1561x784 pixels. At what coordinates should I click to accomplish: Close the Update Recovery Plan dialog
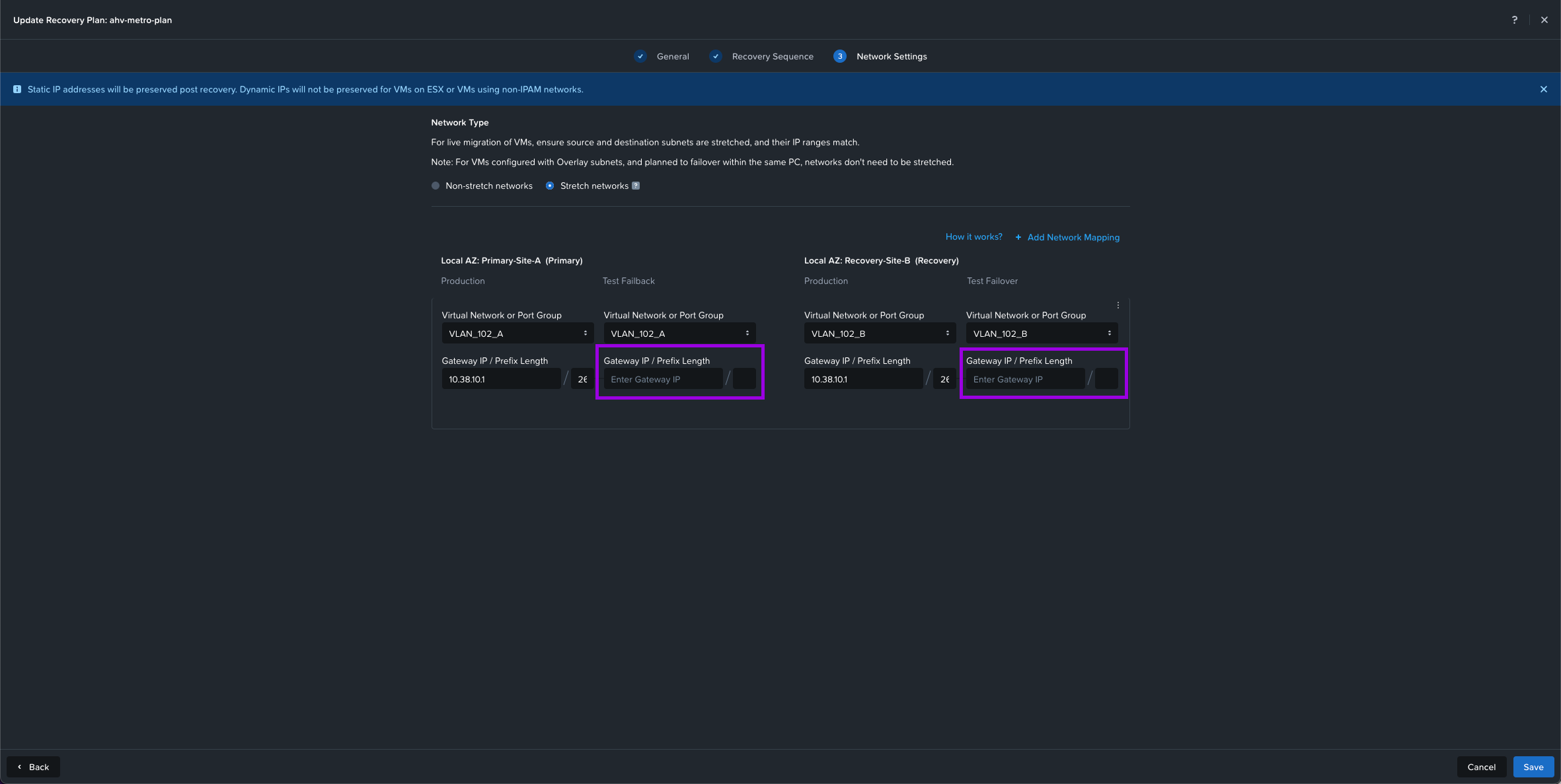(1544, 20)
